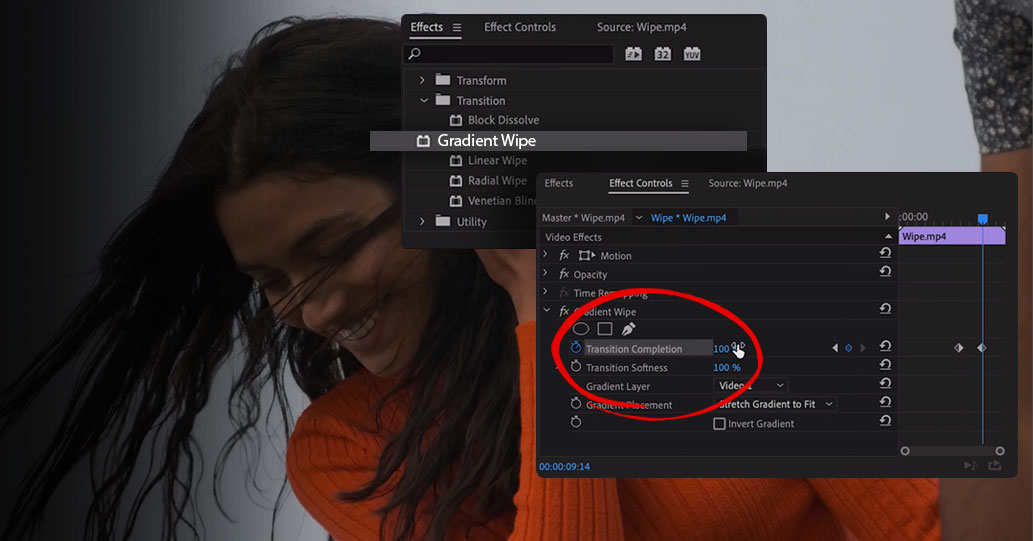Screen dimensions: 1033x541
Task: Toggle Transition Completion stopwatch animation
Action: tap(576, 348)
